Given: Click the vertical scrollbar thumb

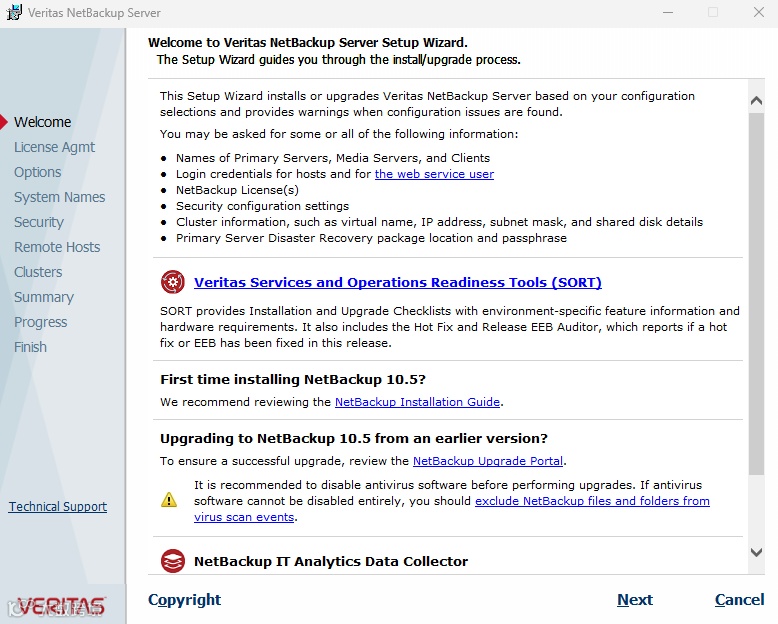Looking at the screenshot, I should pos(756,294).
